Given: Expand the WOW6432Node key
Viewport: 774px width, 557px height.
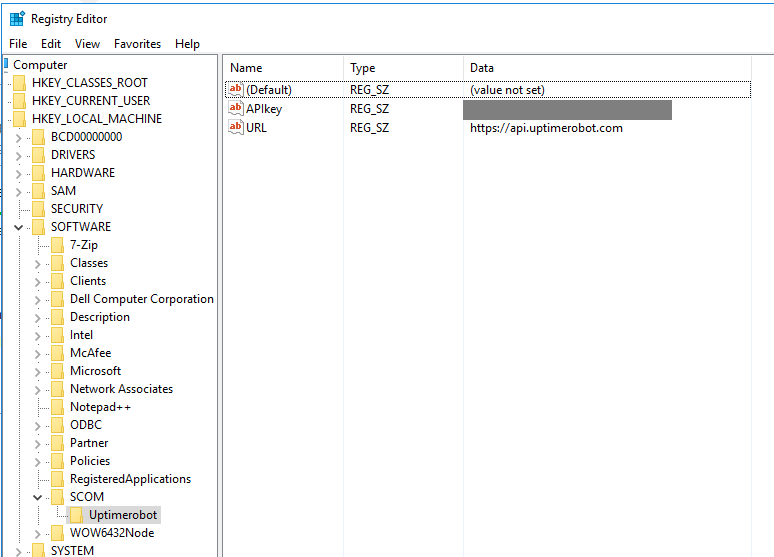Looking at the screenshot, I should click(38, 534).
